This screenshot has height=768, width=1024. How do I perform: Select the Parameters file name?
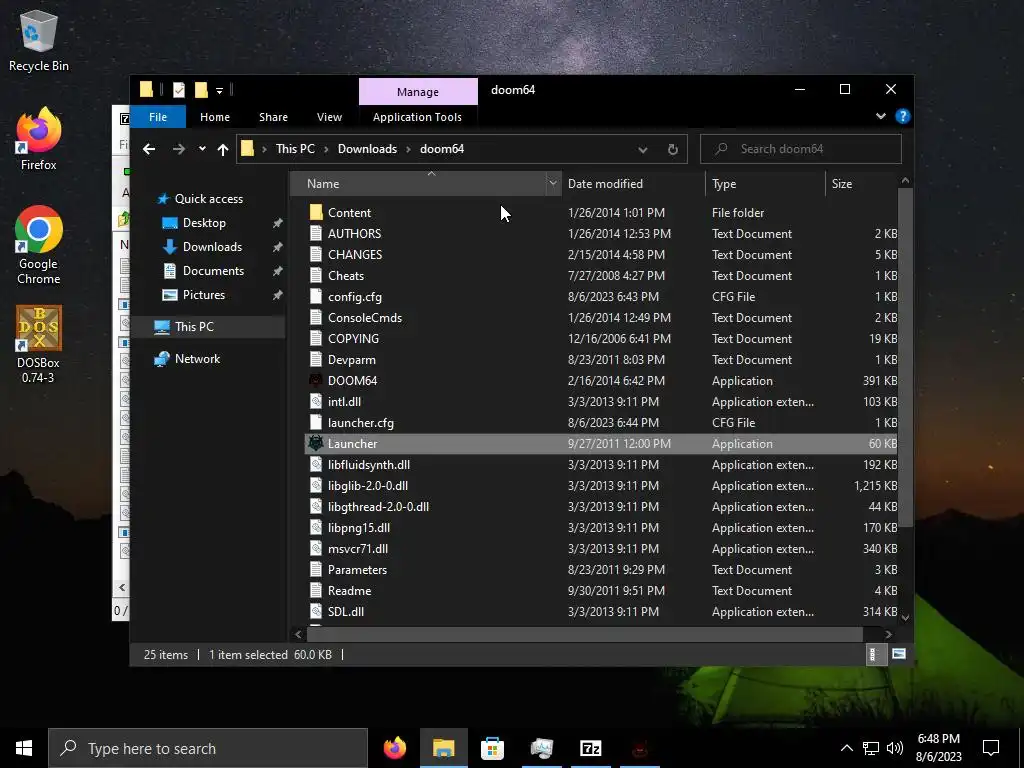pyautogui.click(x=357, y=569)
